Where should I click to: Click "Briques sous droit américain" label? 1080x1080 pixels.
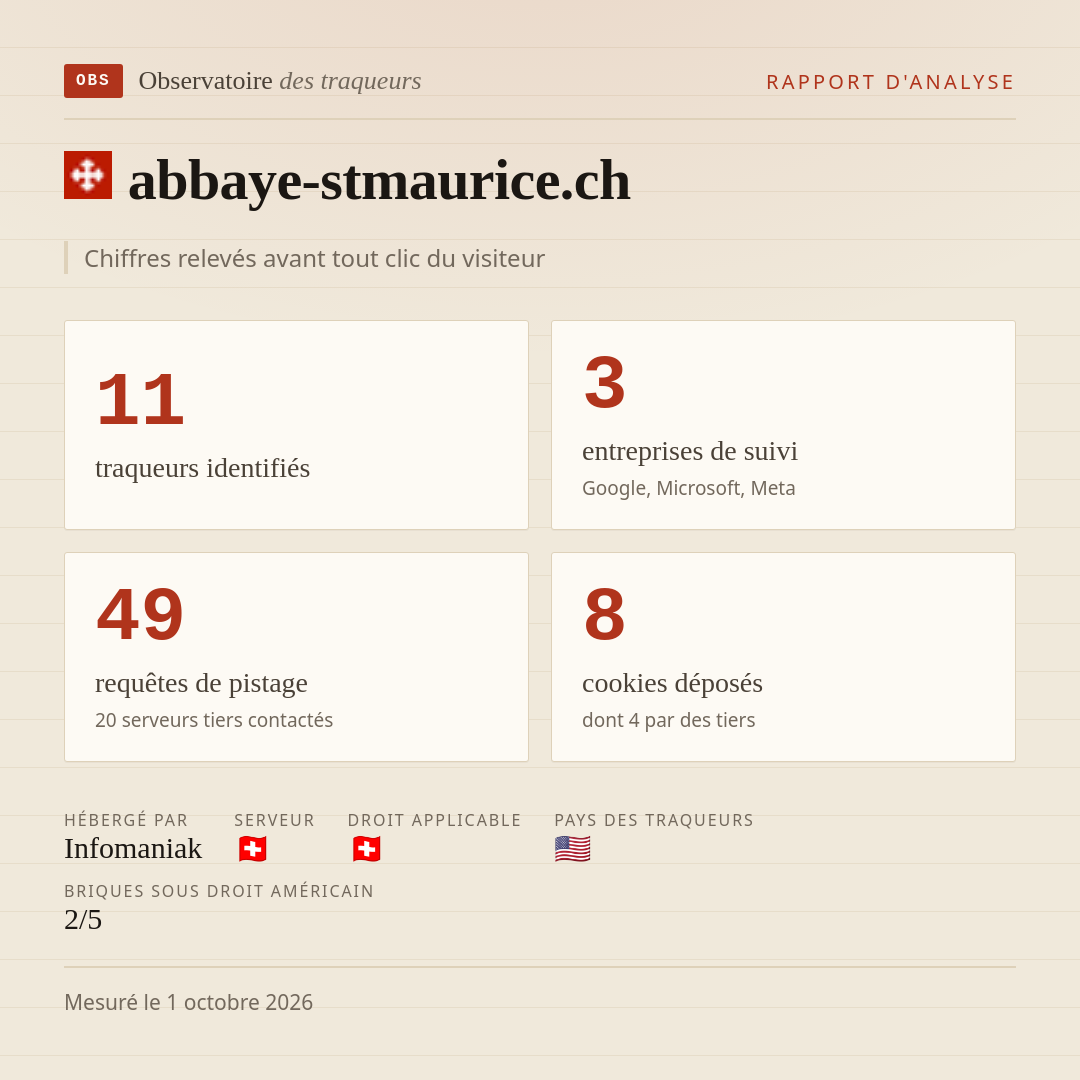pyautogui.click(x=219, y=891)
